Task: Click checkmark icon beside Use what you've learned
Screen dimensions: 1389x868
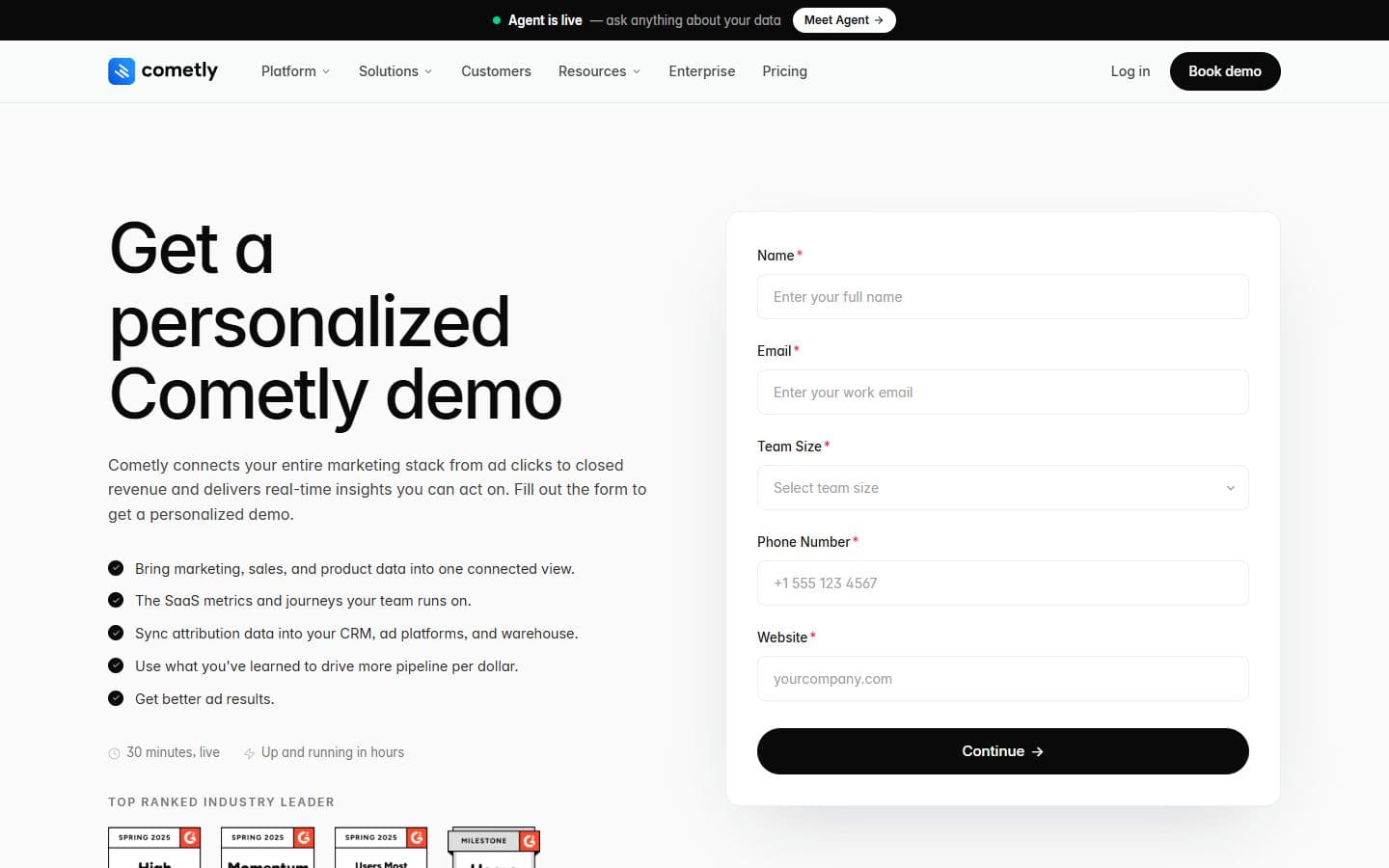Action: click(x=116, y=665)
